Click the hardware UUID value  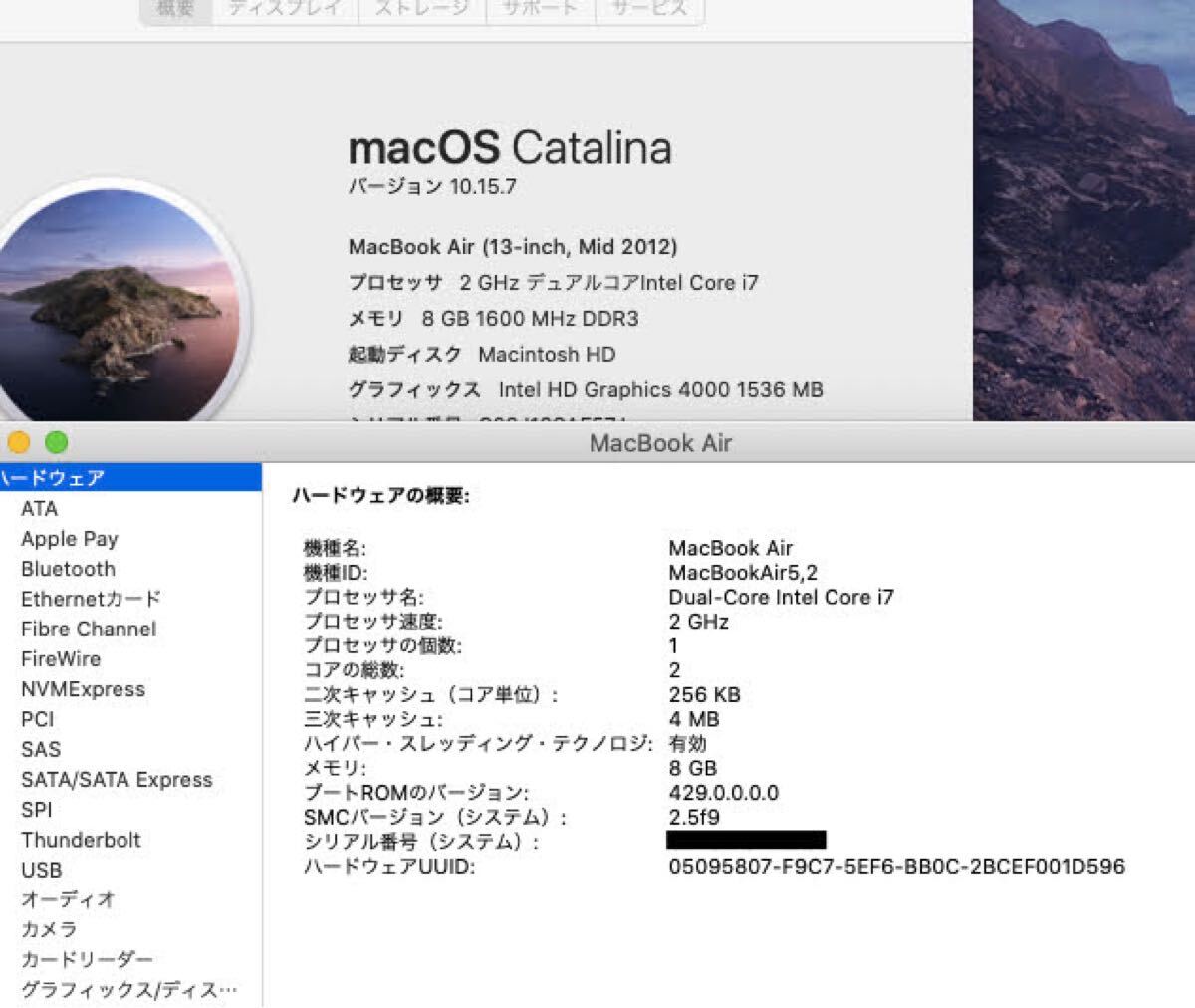coord(897,867)
